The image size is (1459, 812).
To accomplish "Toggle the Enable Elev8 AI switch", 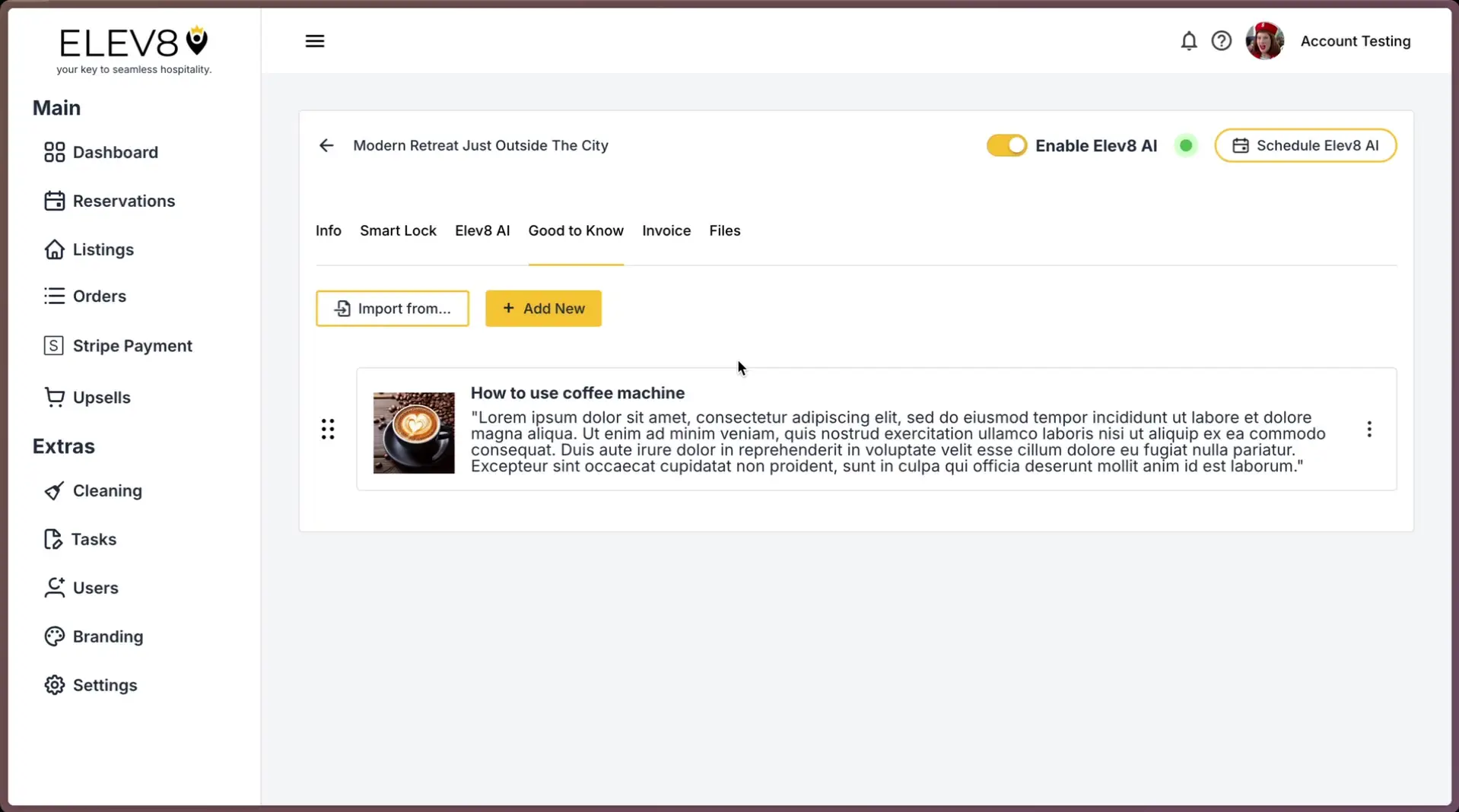I will [x=1006, y=145].
